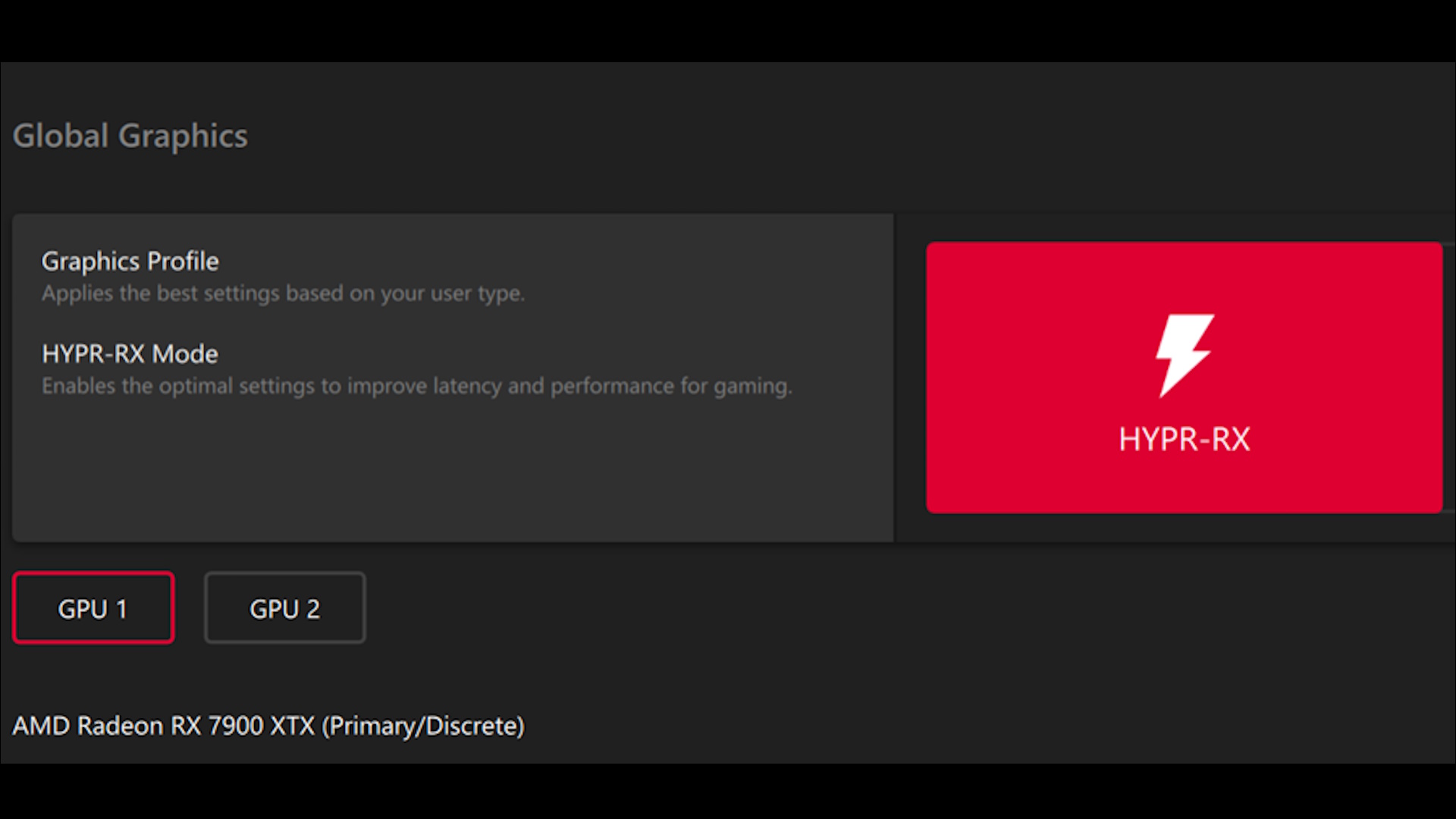Switch to the GPU 2 tab
Screen dimensions: 1456x819
[285, 607]
